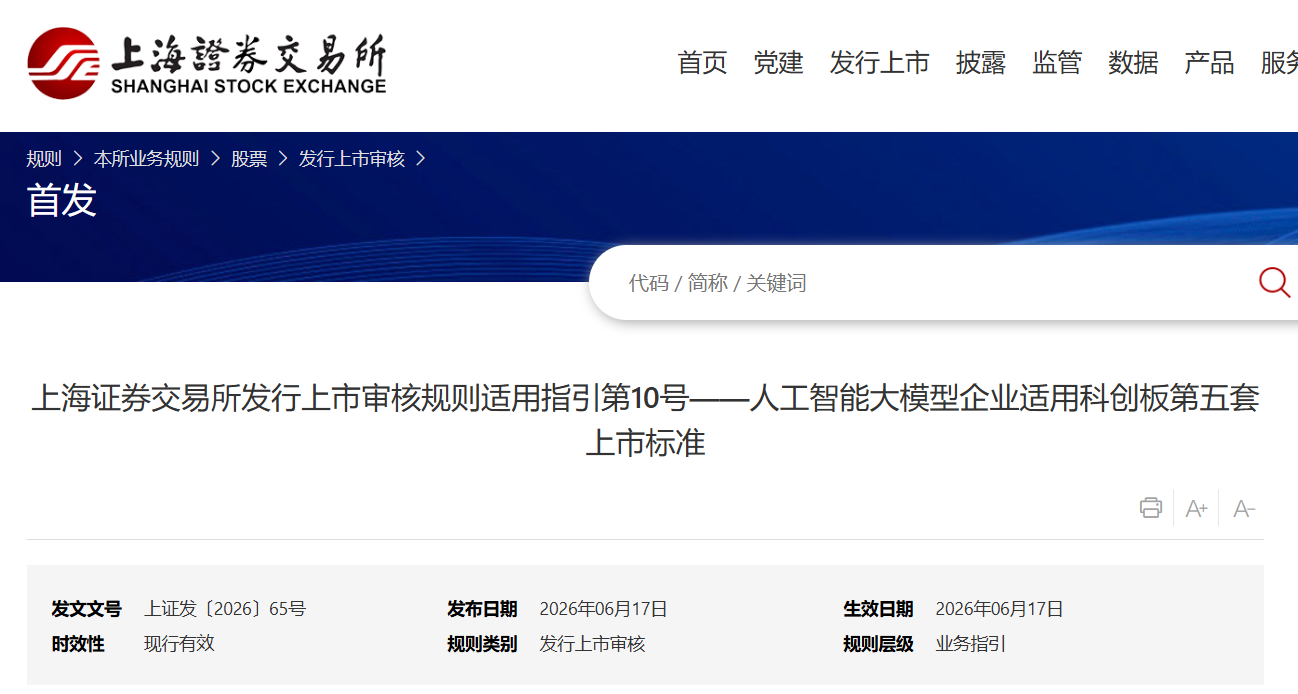Open the 产品 navigation menu
Viewport: 1298px width, 694px height.
(x=1209, y=63)
